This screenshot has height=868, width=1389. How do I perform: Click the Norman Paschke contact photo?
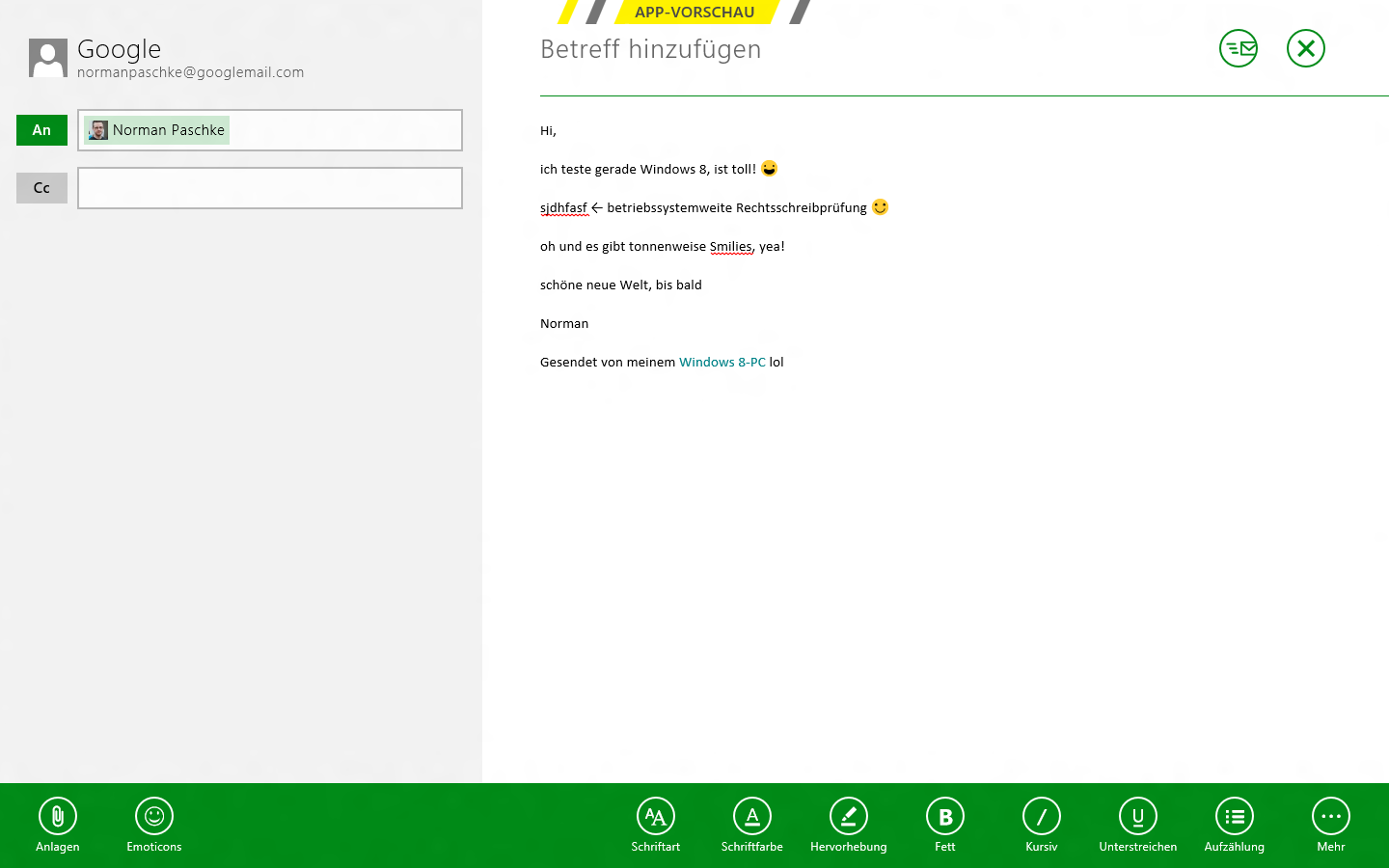[x=98, y=130]
